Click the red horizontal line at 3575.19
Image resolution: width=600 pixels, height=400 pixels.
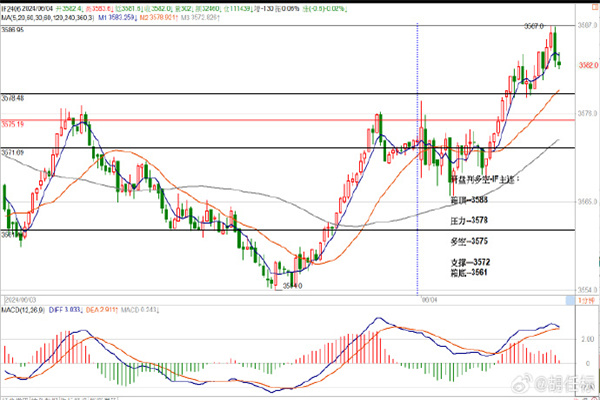pos(200,122)
